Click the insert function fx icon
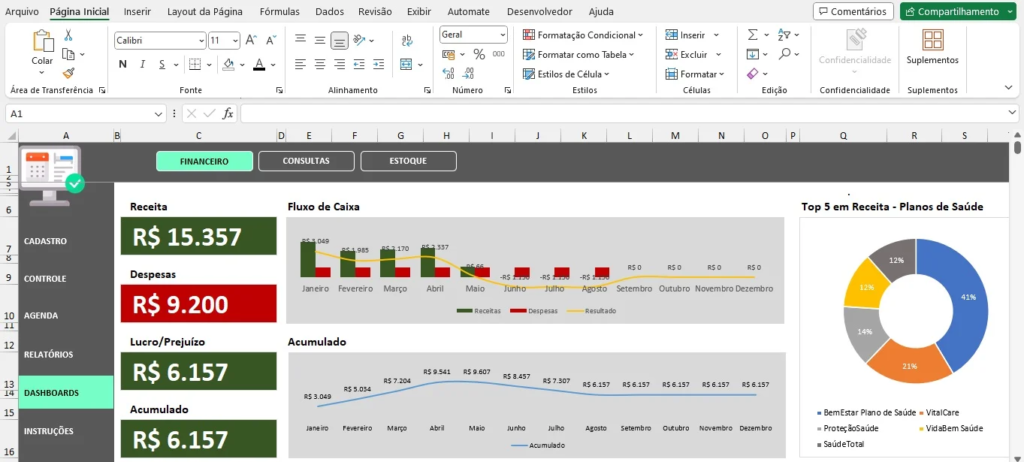Image resolution: width=1024 pixels, height=462 pixels. 228,114
